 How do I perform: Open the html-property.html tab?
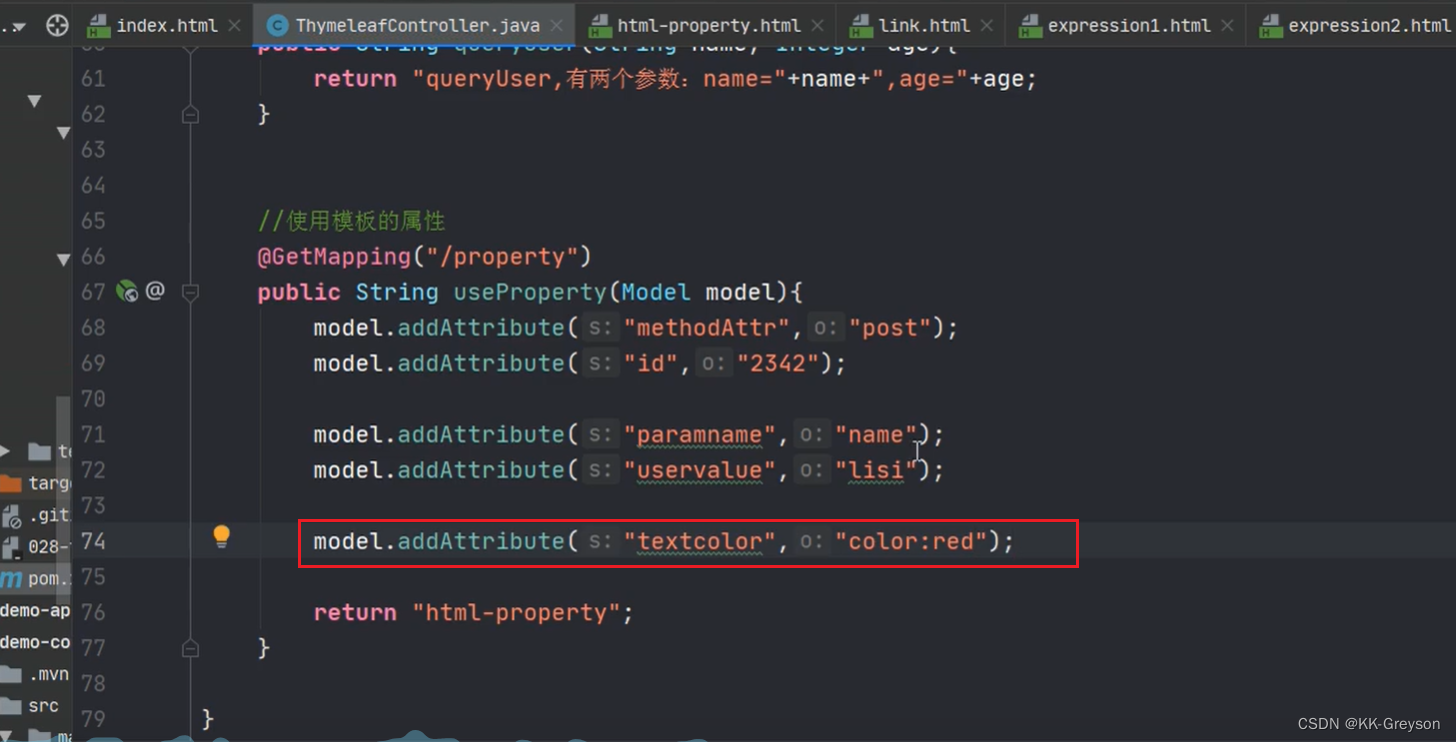(x=708, y=25)
